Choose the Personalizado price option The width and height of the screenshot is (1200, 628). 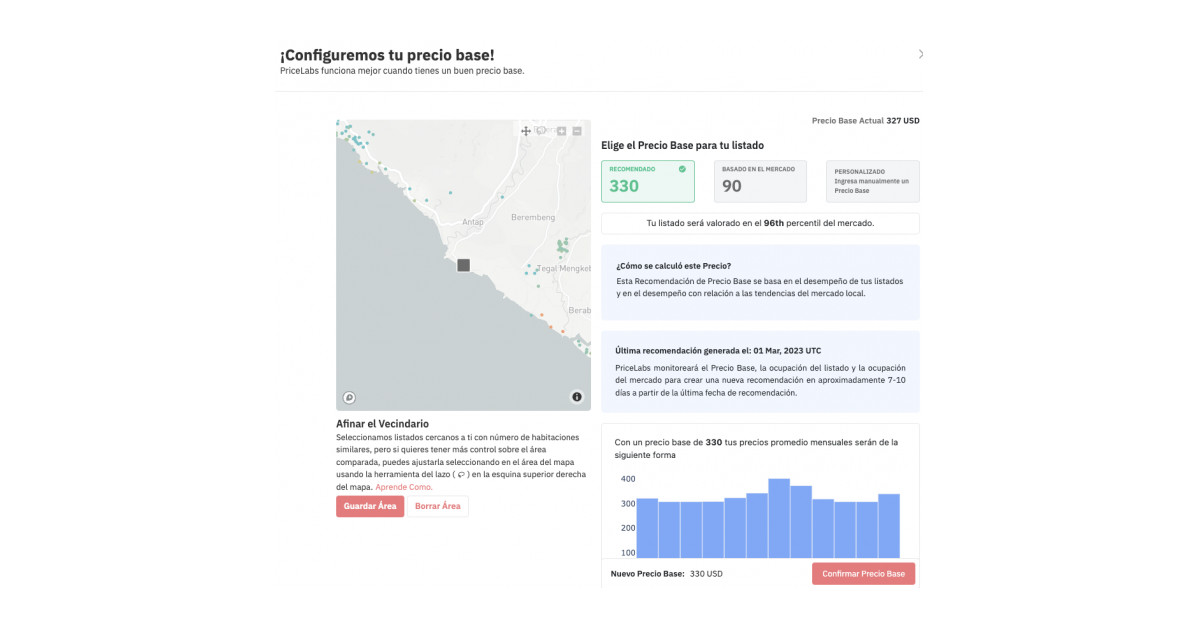(872, 180)
